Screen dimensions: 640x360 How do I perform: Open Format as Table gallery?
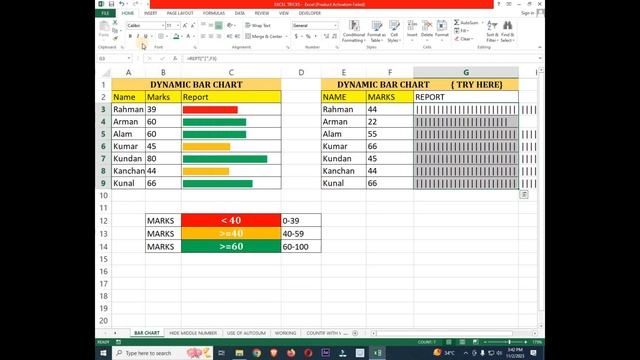[376, 31]
